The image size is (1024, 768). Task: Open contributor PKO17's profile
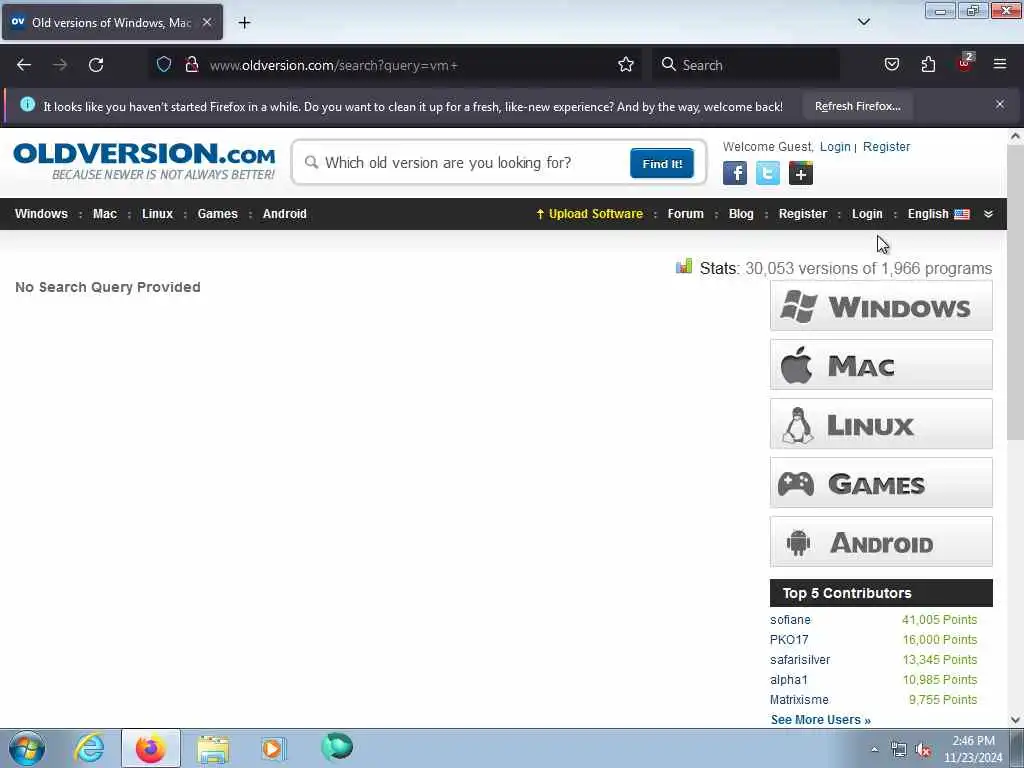click(789, 640)
